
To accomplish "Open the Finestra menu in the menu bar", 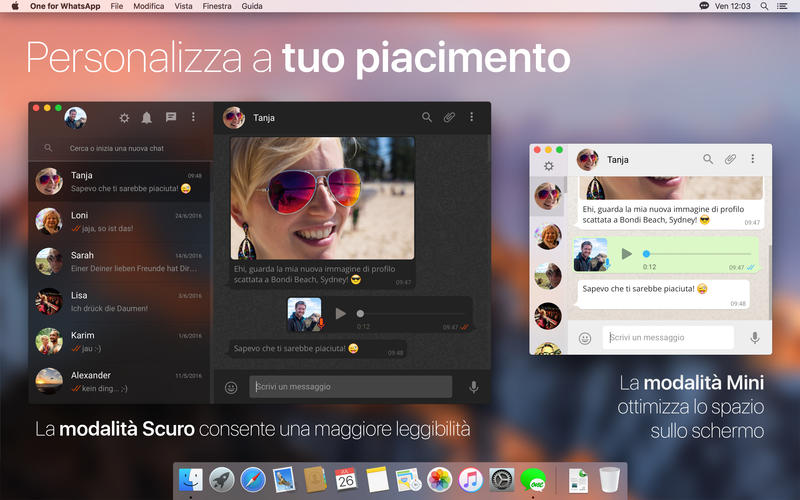I will click(217, 6).
